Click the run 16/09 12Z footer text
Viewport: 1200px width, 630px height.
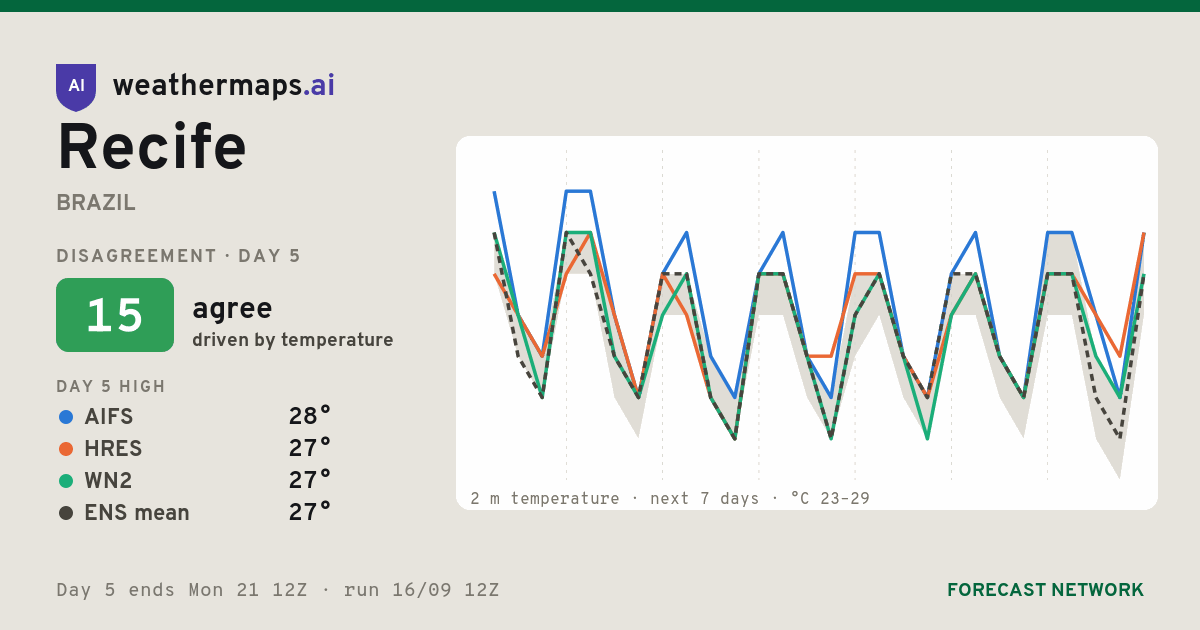click(421, 590)
